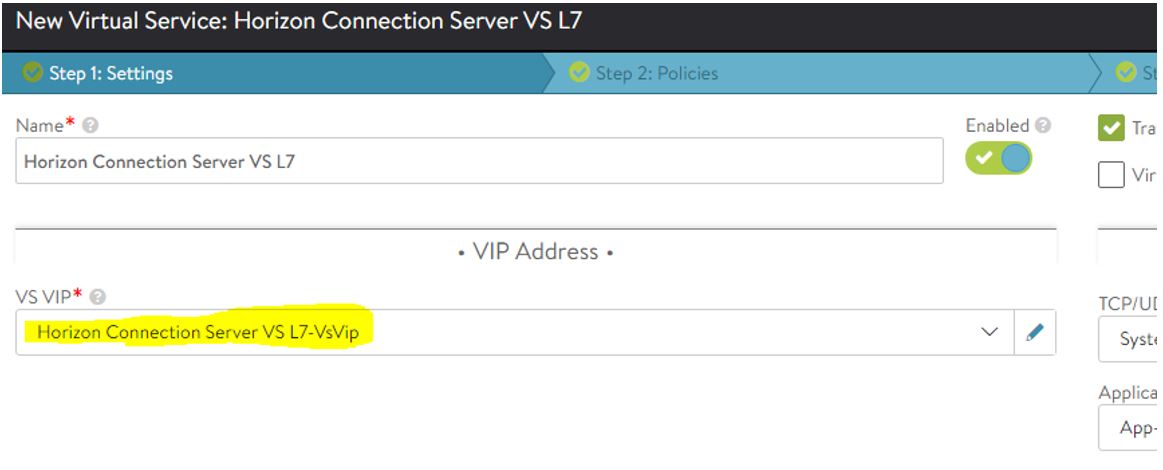
Task: Click the help icon next to Enabled
Action: (x=1043, y=125)
